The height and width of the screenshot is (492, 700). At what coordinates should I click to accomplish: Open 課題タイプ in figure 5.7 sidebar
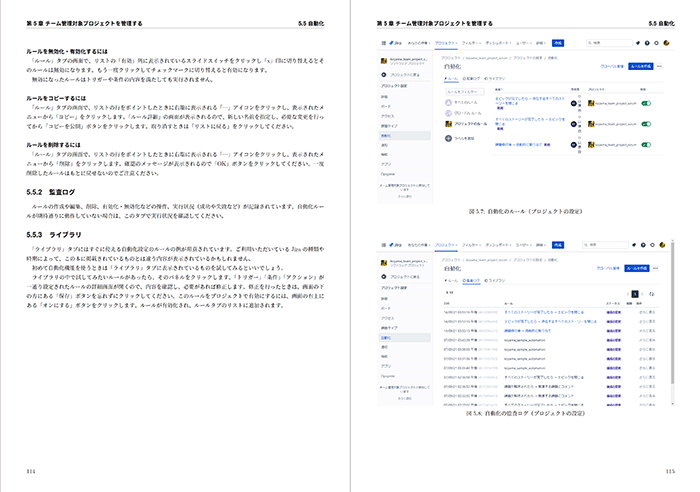click(x=389, y=126)
